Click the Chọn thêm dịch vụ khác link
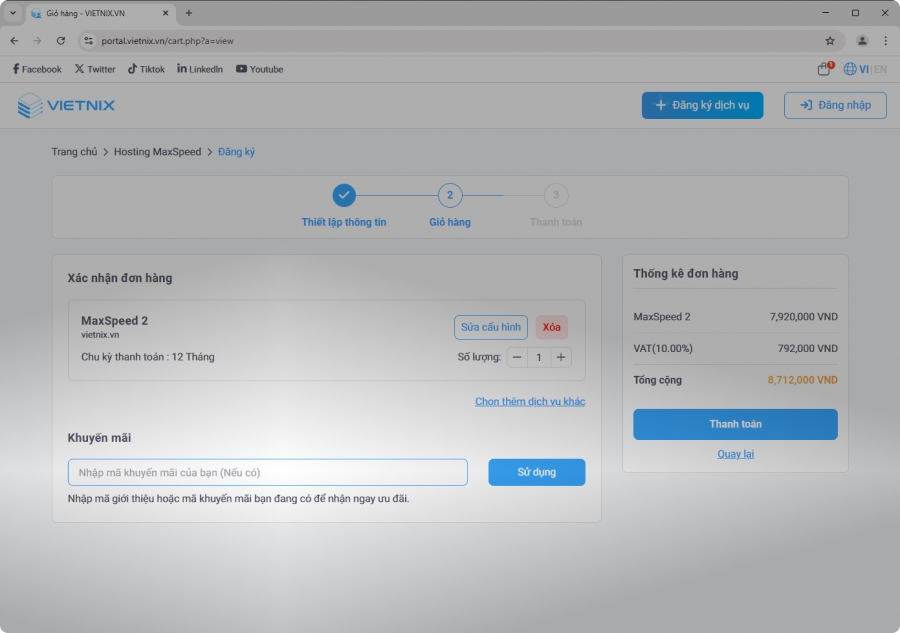 coord(530,401)
